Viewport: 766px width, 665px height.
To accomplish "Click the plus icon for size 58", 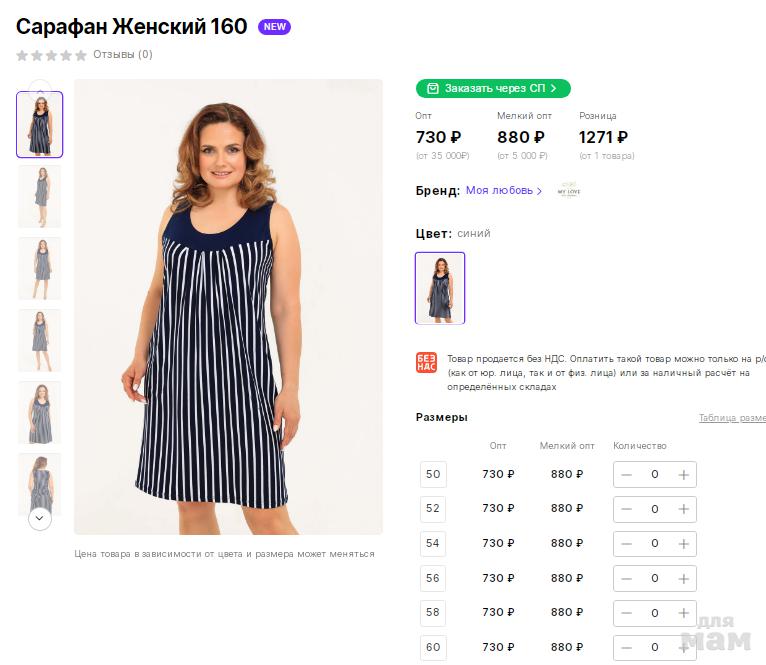I will (683, 613).
